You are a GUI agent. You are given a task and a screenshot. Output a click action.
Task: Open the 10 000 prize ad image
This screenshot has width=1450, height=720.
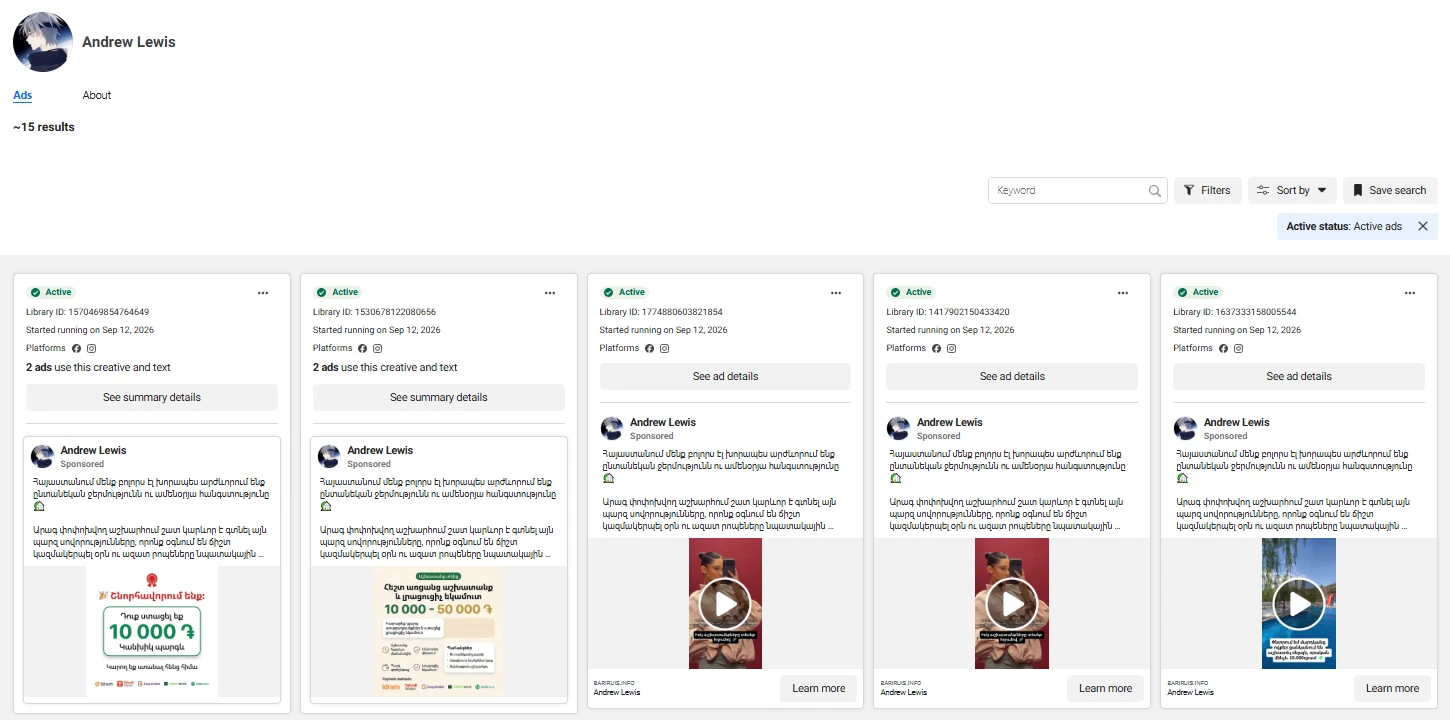point(152,631)
